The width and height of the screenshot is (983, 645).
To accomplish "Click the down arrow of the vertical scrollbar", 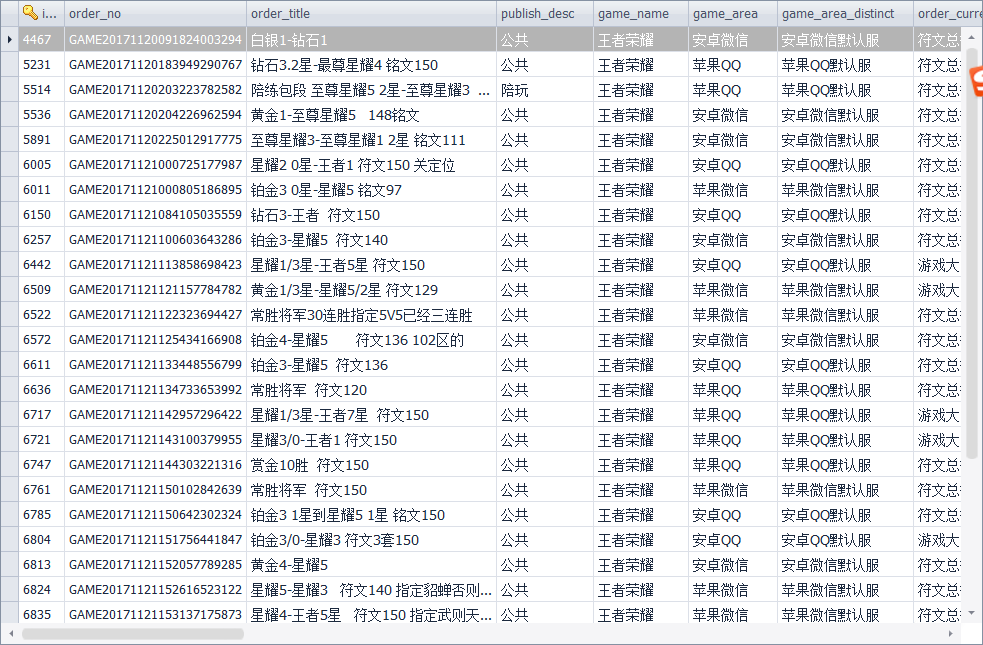I will pyautogui.click(x=972, y=613).
